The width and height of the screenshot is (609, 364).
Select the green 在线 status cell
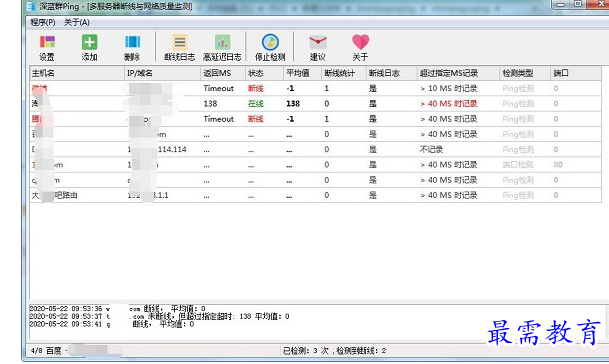[256, 104]
